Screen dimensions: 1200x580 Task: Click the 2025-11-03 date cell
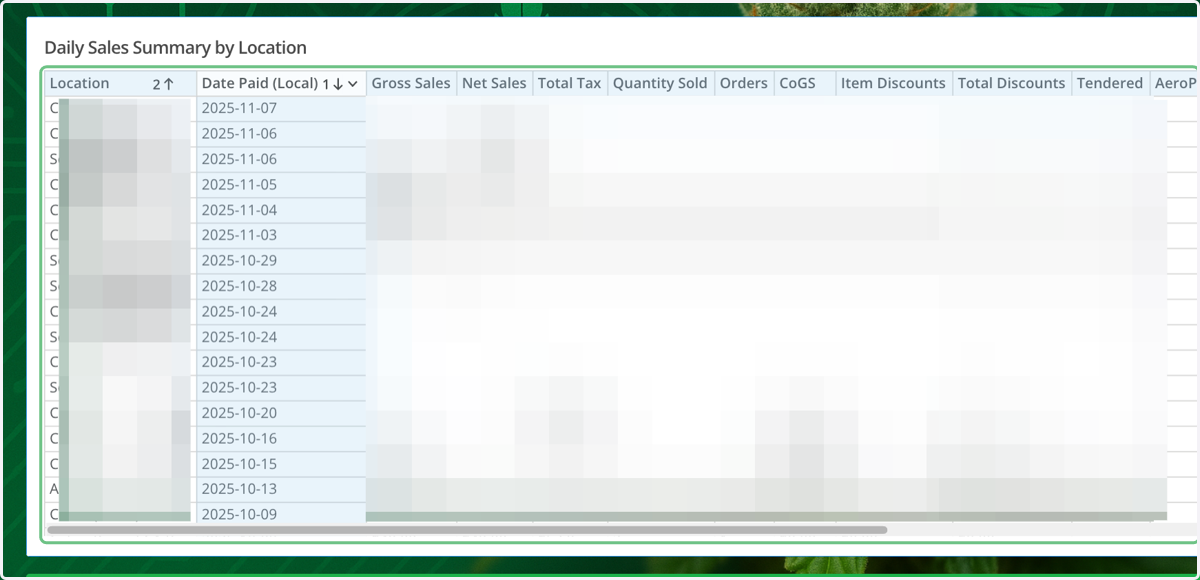coord(281,235)
